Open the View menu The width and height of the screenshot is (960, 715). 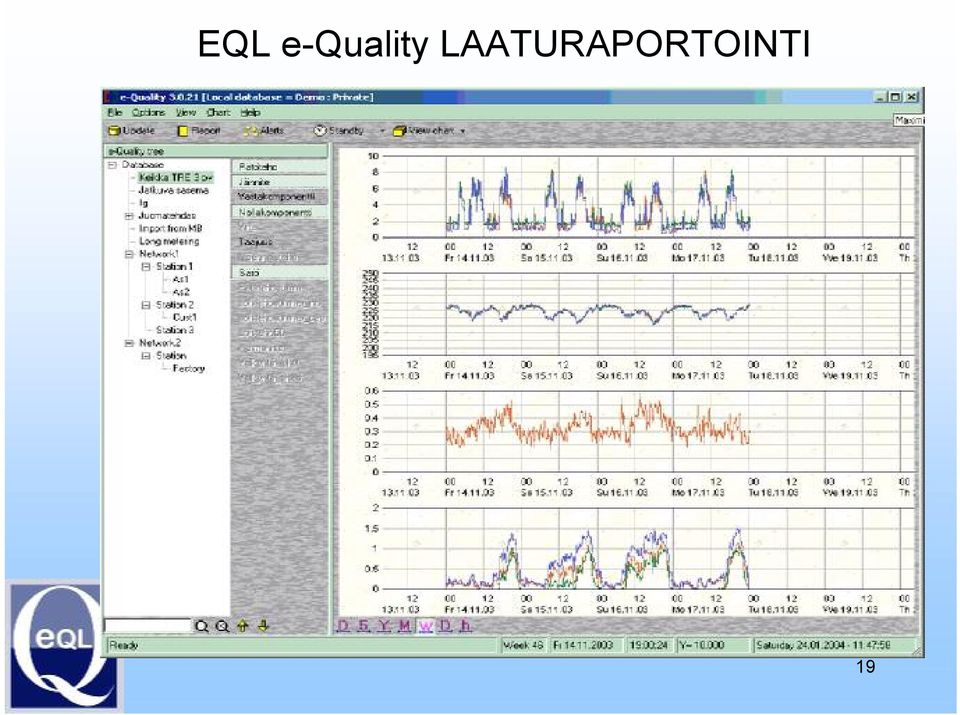coord(186,113)
